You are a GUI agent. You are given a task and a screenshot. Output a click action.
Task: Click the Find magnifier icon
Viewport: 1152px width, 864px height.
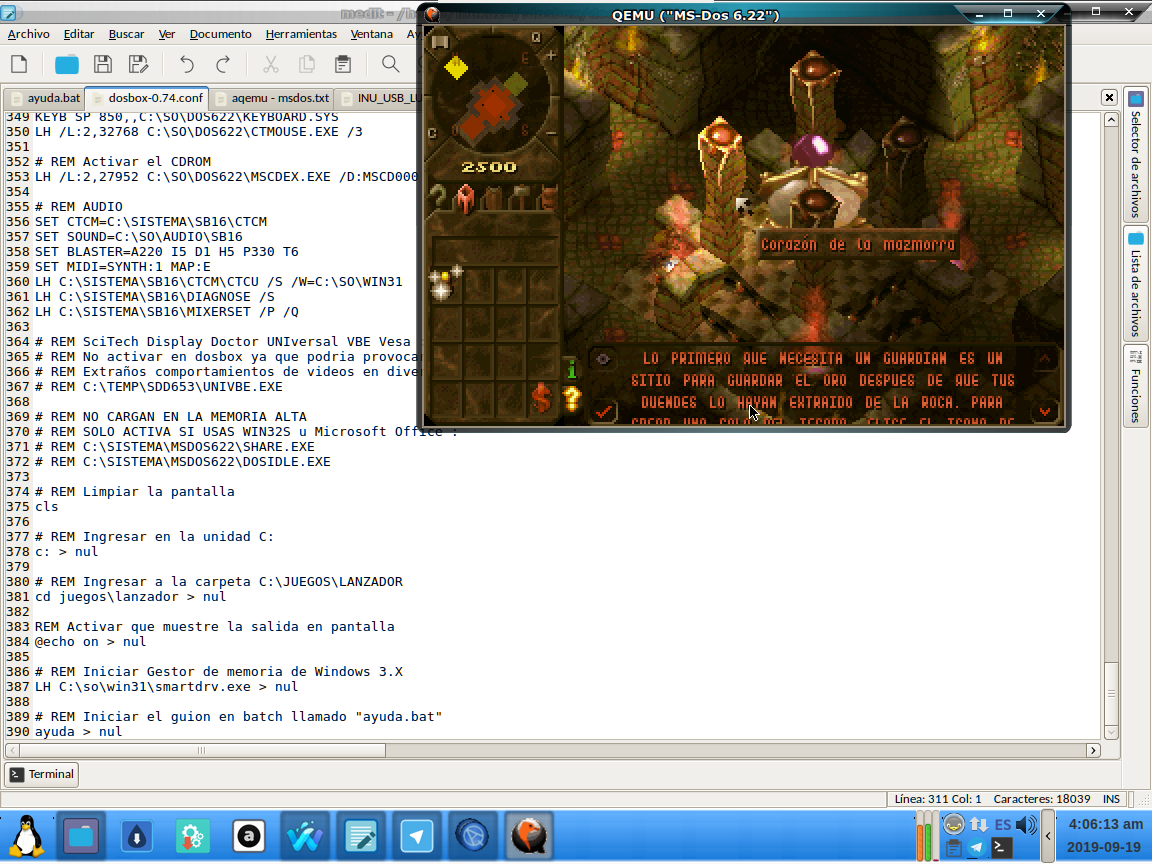click(391, 65)
